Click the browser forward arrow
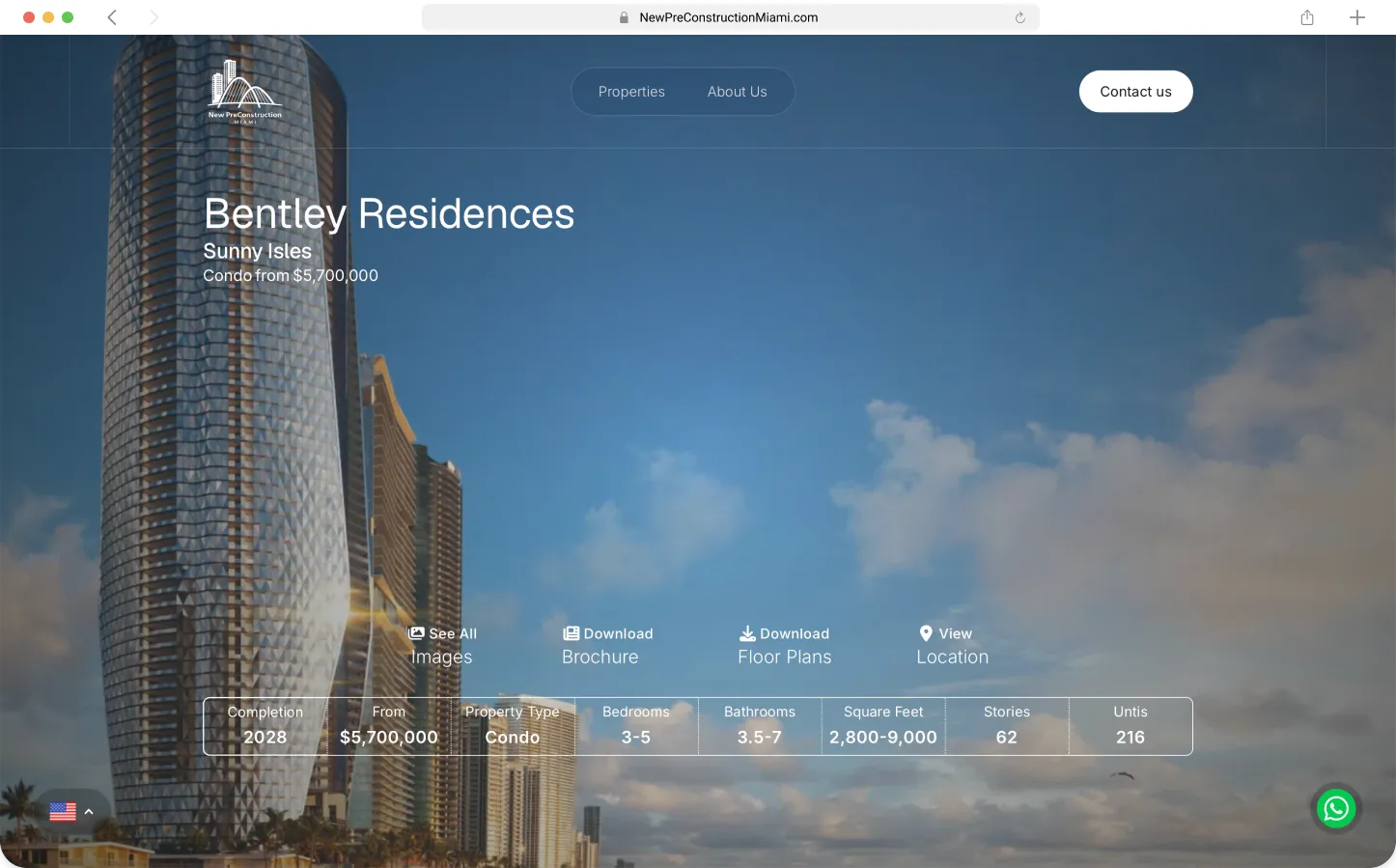Image resolution: width=1396 pixels, height=868 pixels. tap(154, 17)
